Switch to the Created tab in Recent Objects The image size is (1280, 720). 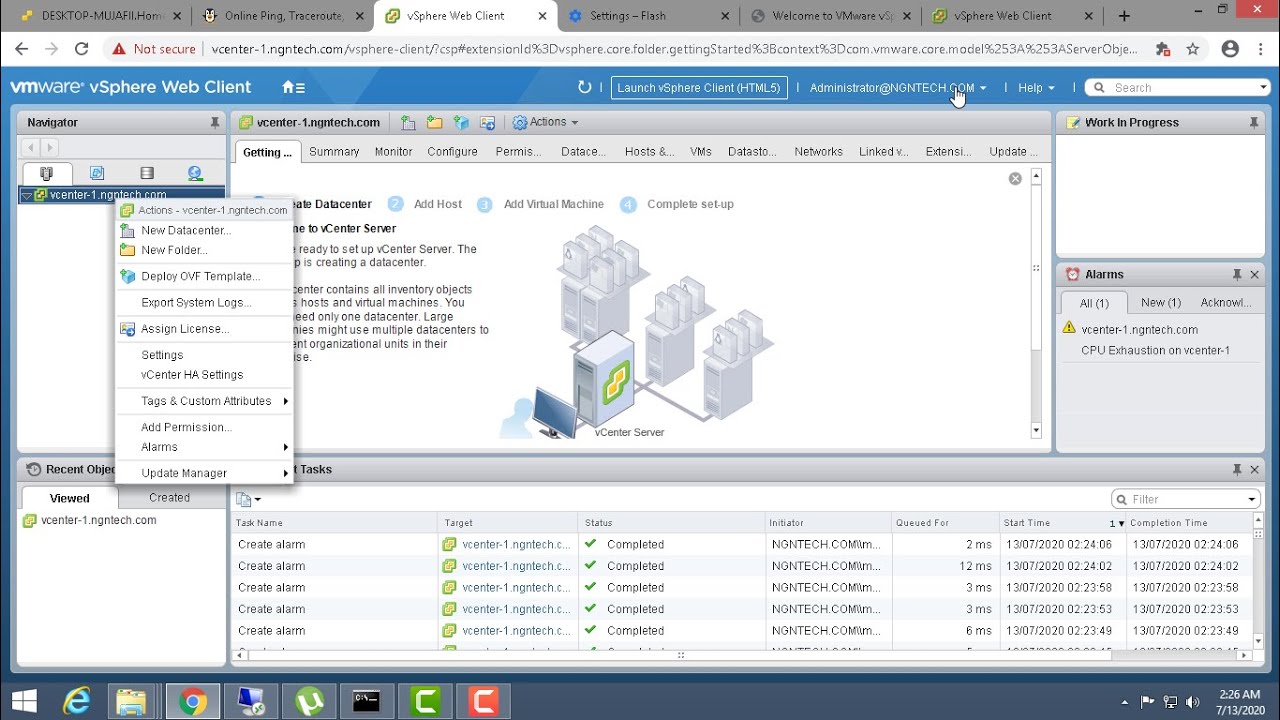click(x=169, y=497)
